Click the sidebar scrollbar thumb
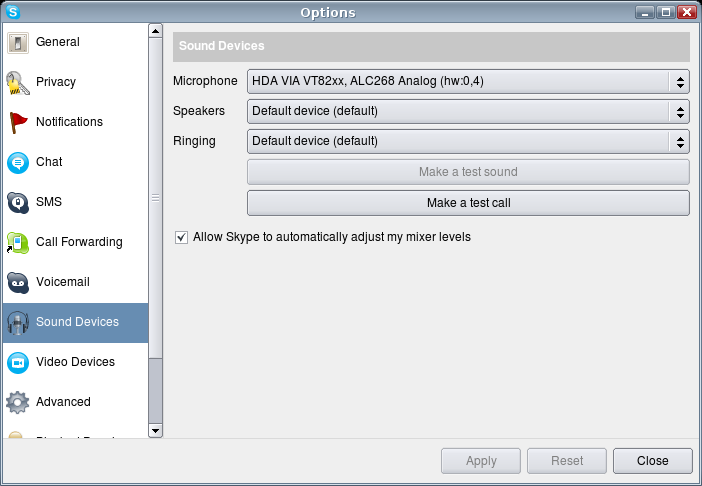The image size is (702, 486). tap(155, 198)
